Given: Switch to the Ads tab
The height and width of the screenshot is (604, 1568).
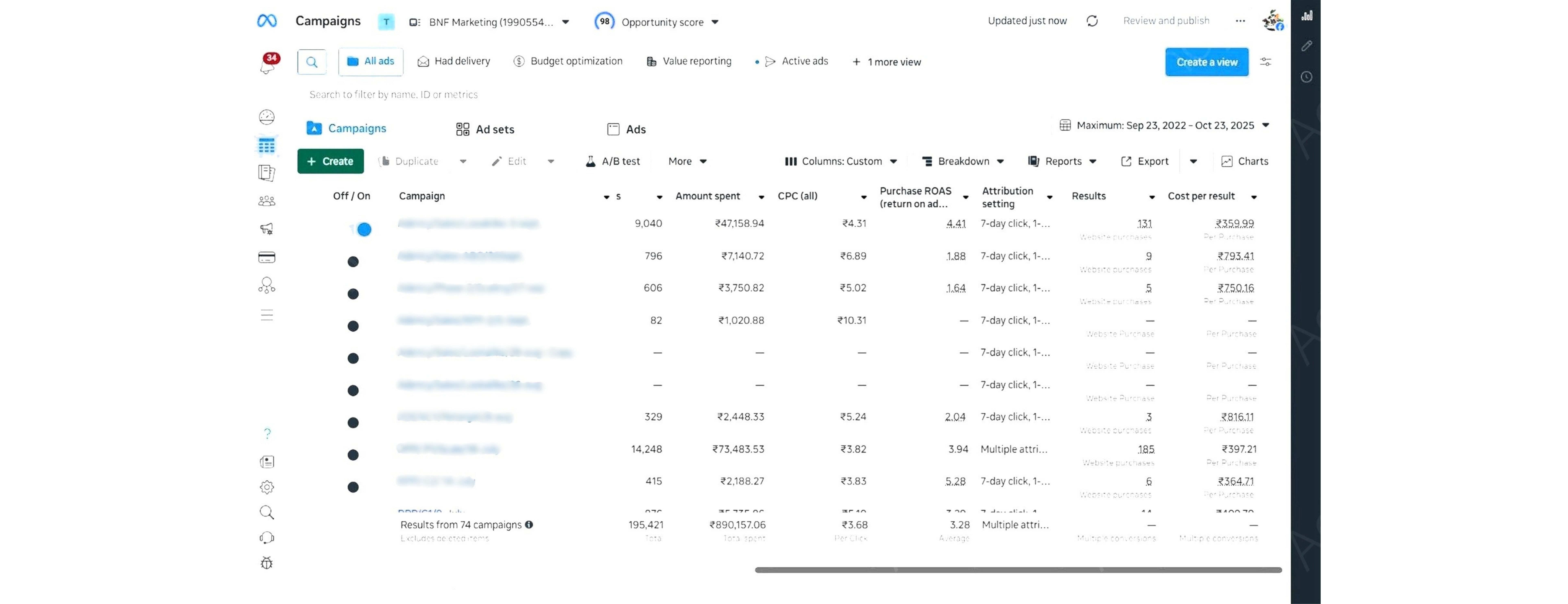Looking at the screenshot, I should pos(626,129).
